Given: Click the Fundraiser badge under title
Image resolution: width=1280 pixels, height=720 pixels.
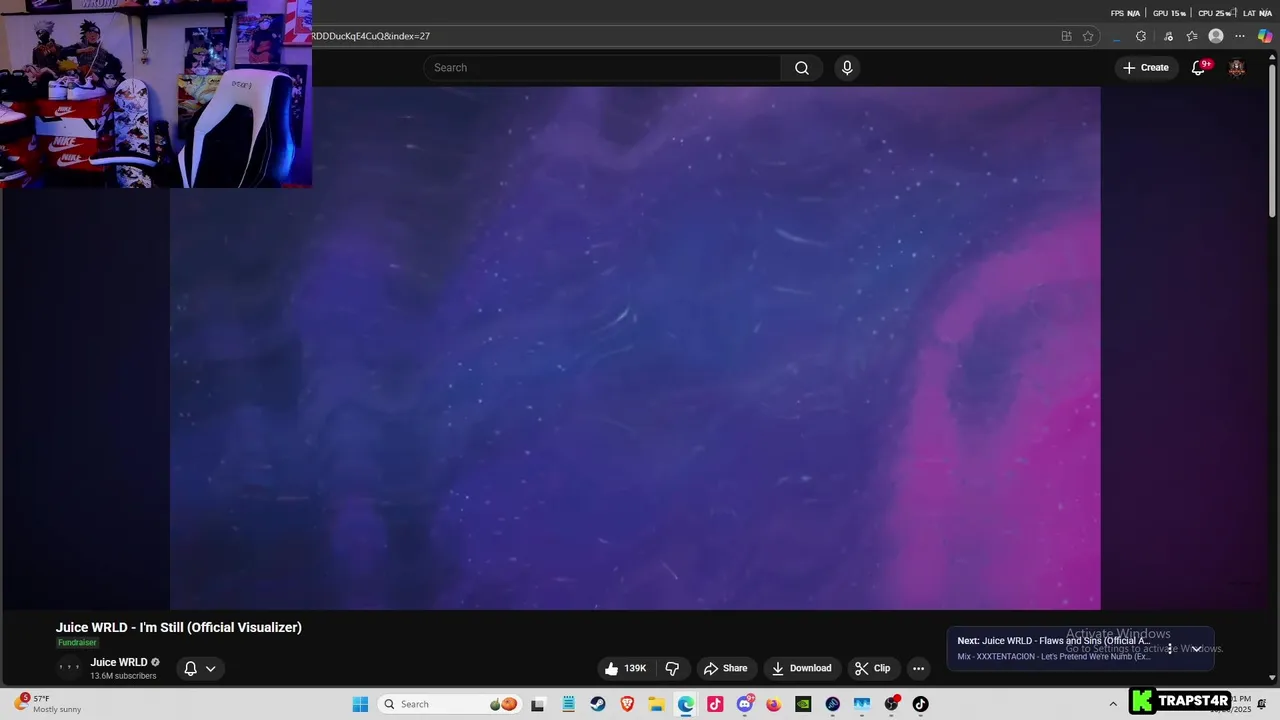Looking at the screenshot, I should click(77, 643).
